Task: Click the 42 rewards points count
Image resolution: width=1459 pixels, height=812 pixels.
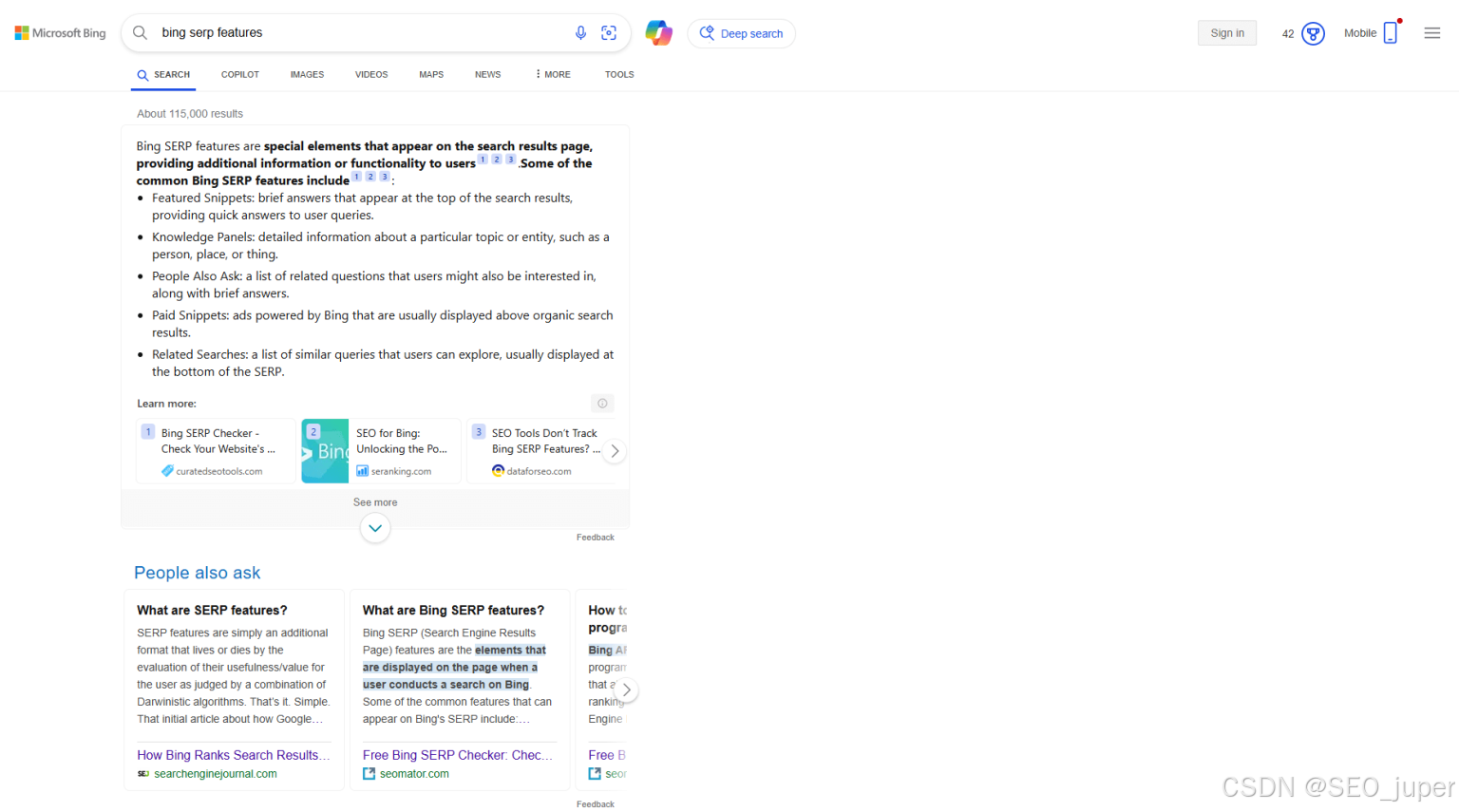Action: pyautogui.click(x=1288, y=33)
